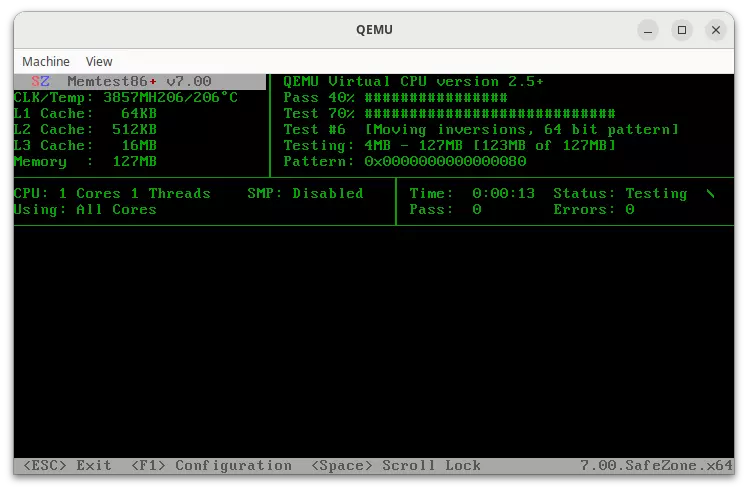
Task: Click the CLK/Temp reading line
Action: click(125, 97)
